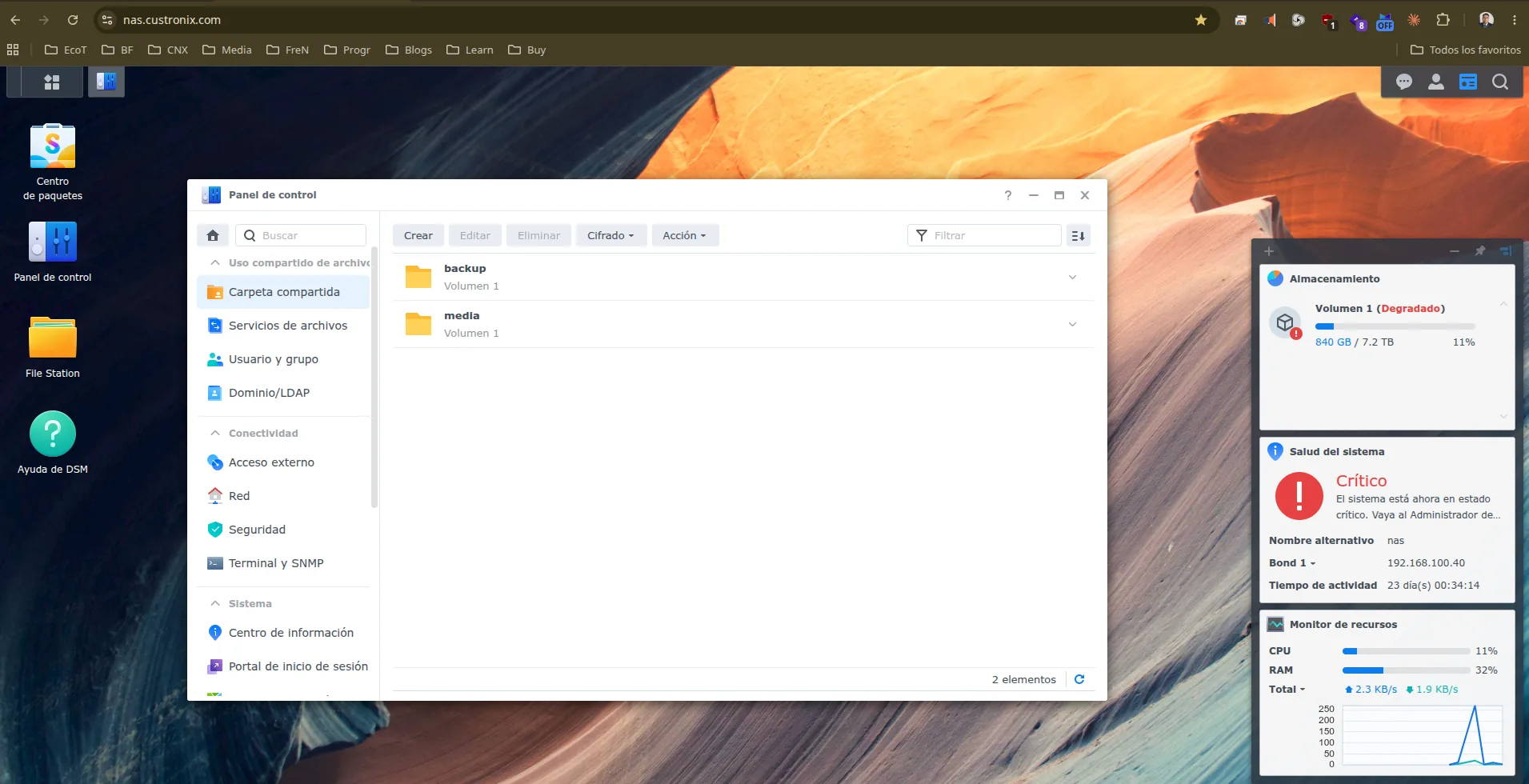Click Volumen 1 usage progress bar

[x=1395, y=326]
